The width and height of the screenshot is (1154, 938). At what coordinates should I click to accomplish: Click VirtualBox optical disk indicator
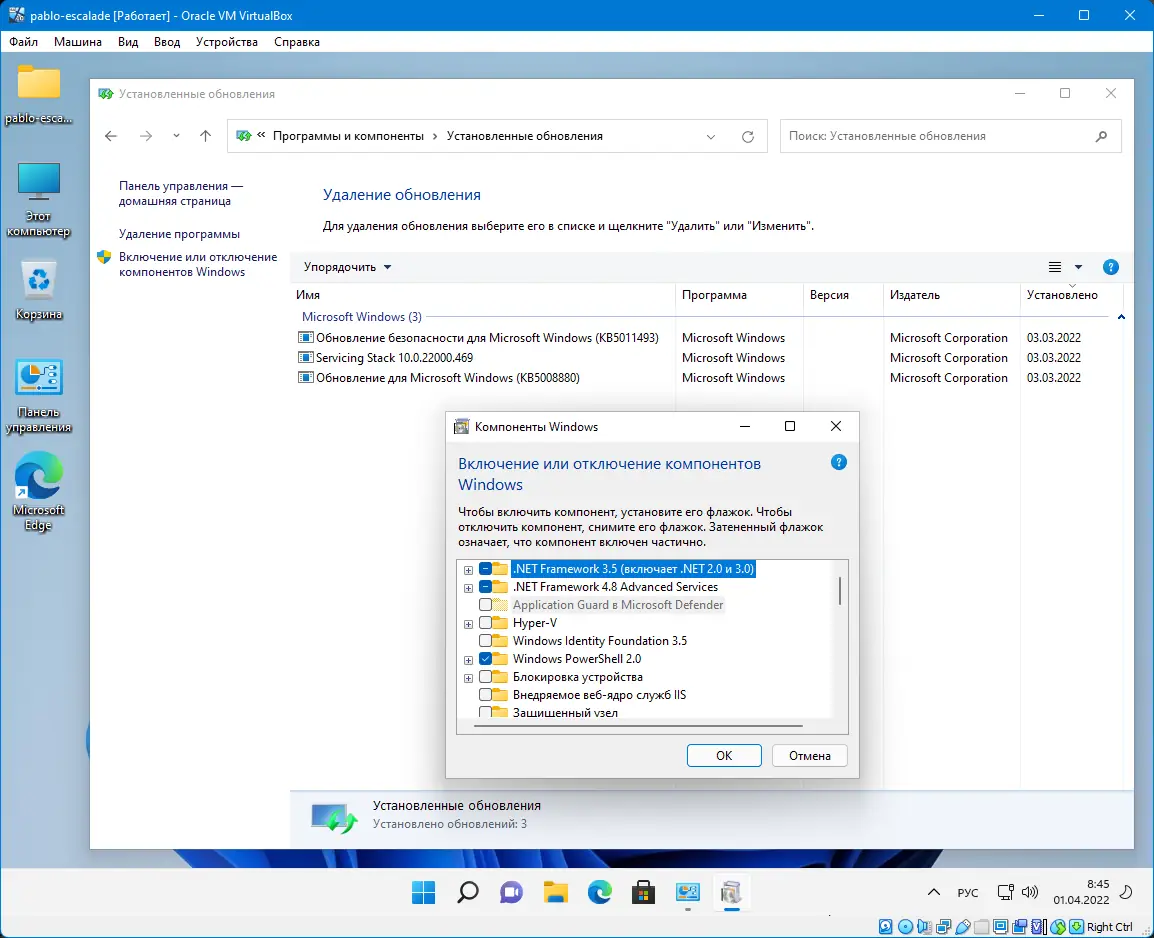tap(905, 927)
